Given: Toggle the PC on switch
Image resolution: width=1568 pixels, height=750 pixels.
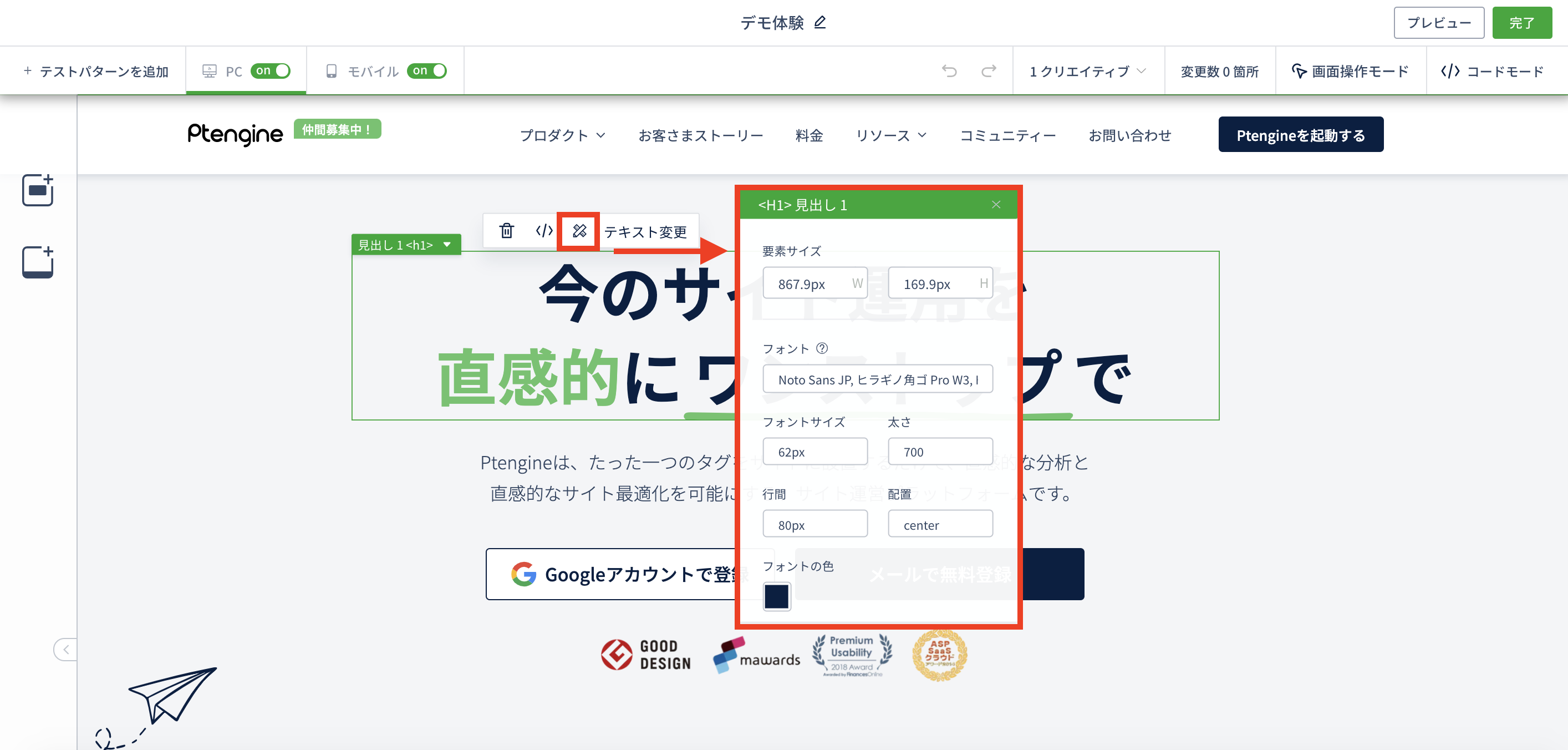Looking at the screenshot, I should tap(270, 70).
